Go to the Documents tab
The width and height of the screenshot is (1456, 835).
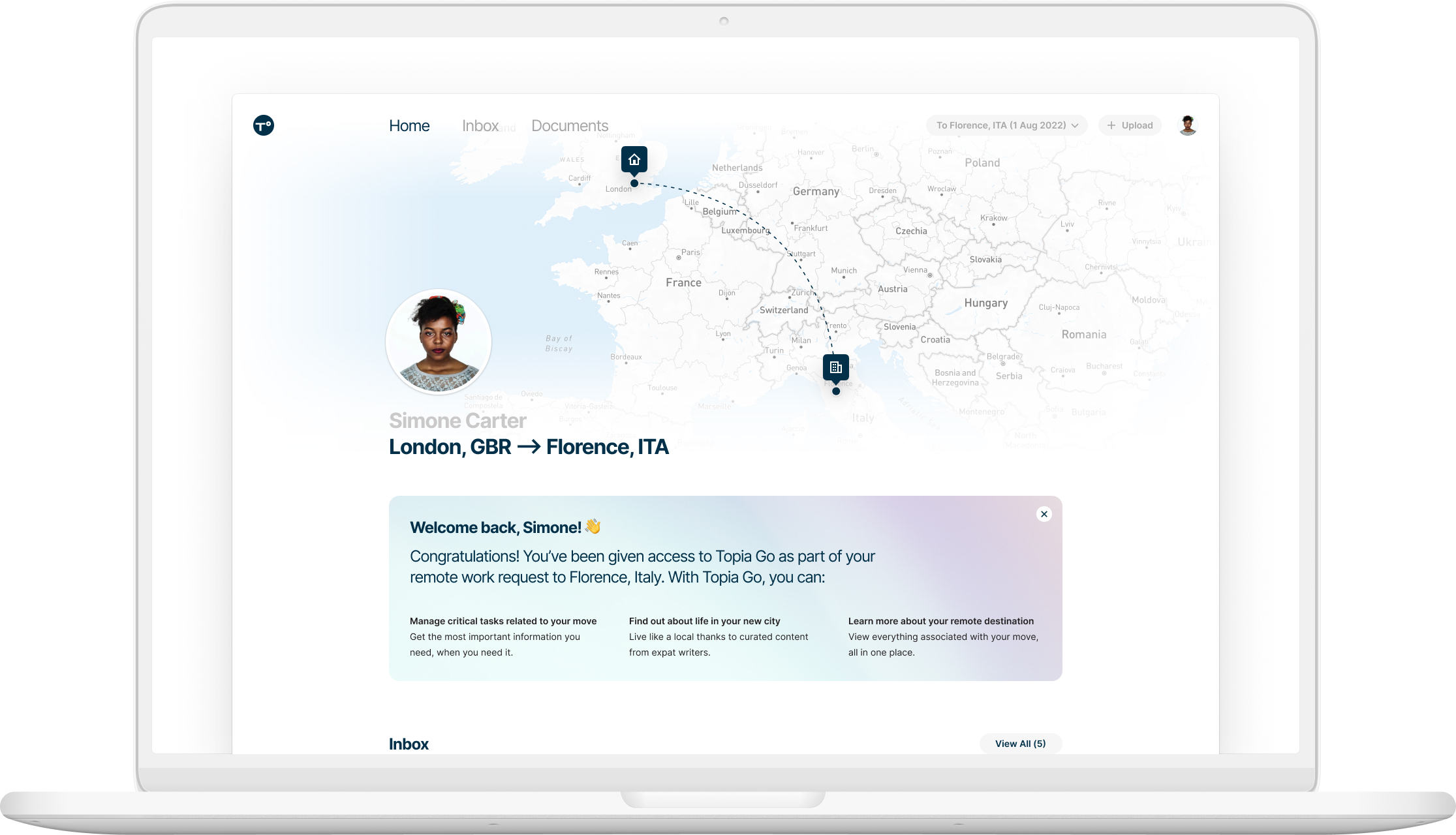click(x=570, y=126)
